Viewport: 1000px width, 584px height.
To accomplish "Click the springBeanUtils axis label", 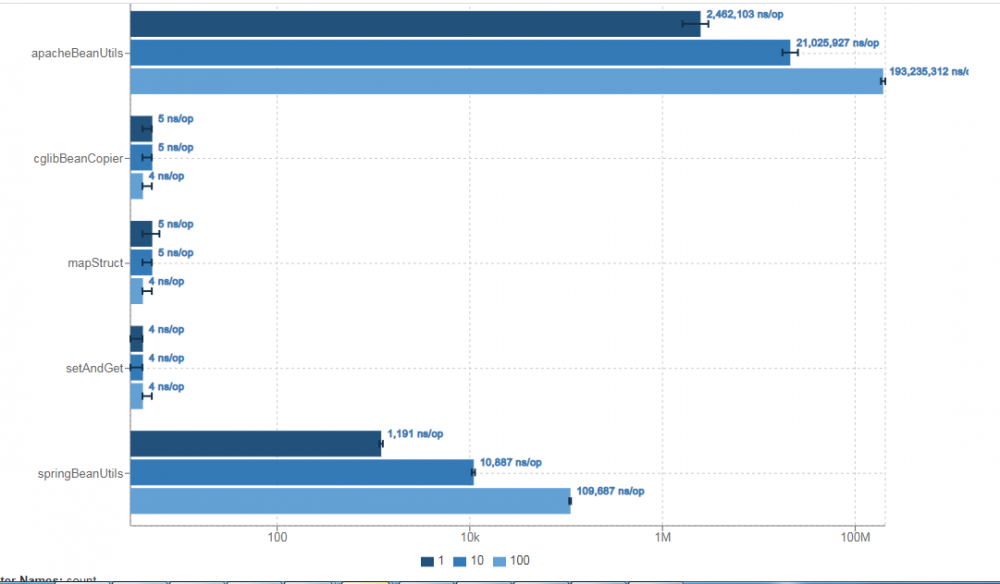I will (x=80, y=473).
